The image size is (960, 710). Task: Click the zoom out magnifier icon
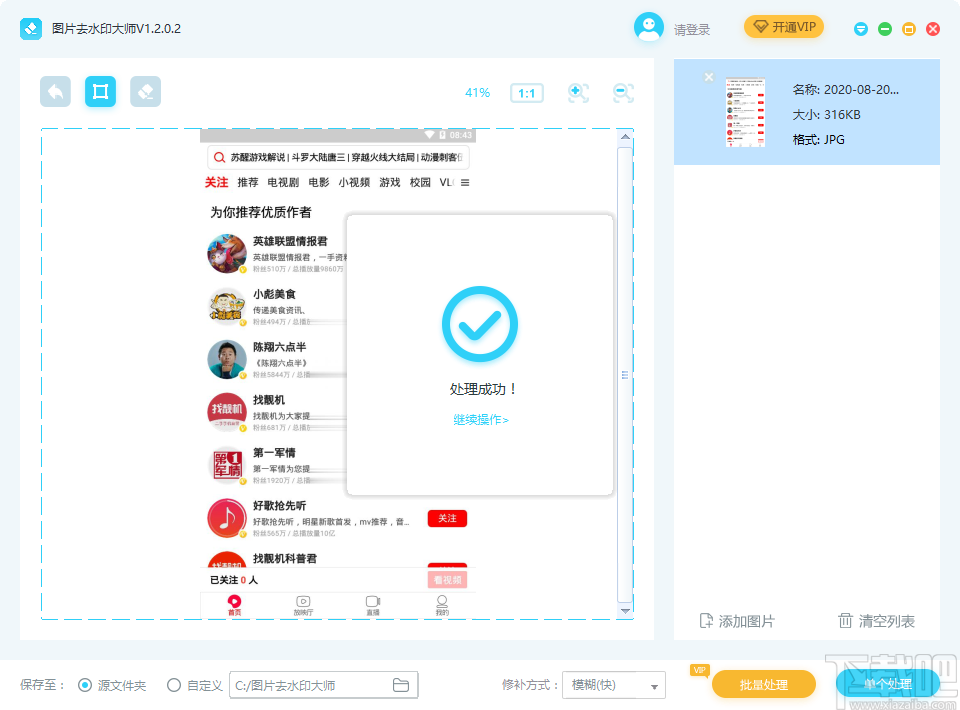pyautogui.click(x=622, y=92)
